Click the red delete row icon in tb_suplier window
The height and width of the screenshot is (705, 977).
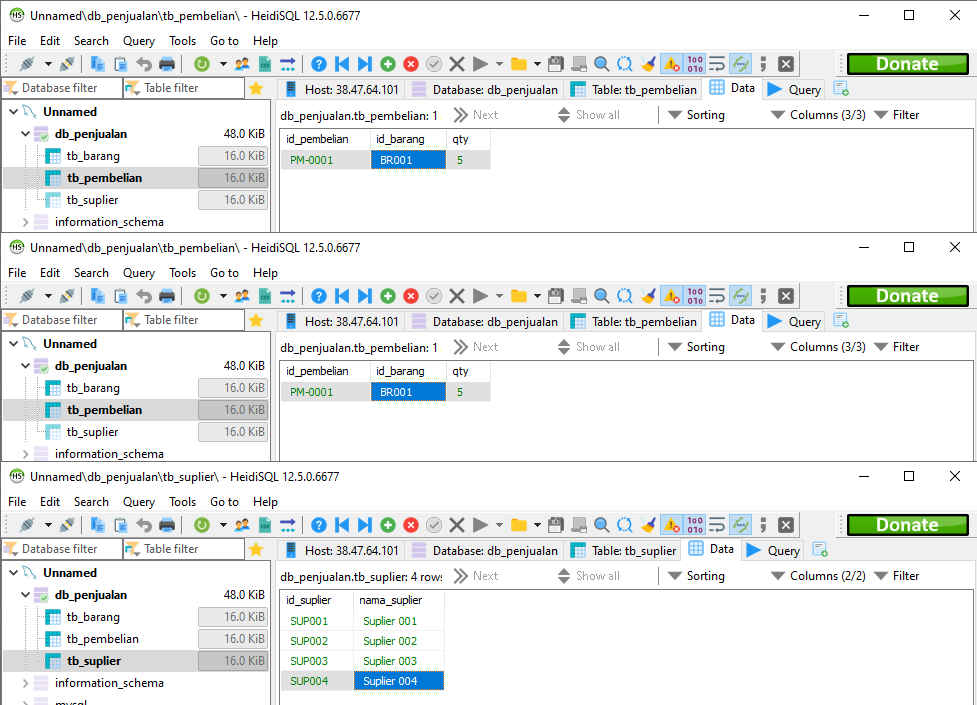click(411, 525)
